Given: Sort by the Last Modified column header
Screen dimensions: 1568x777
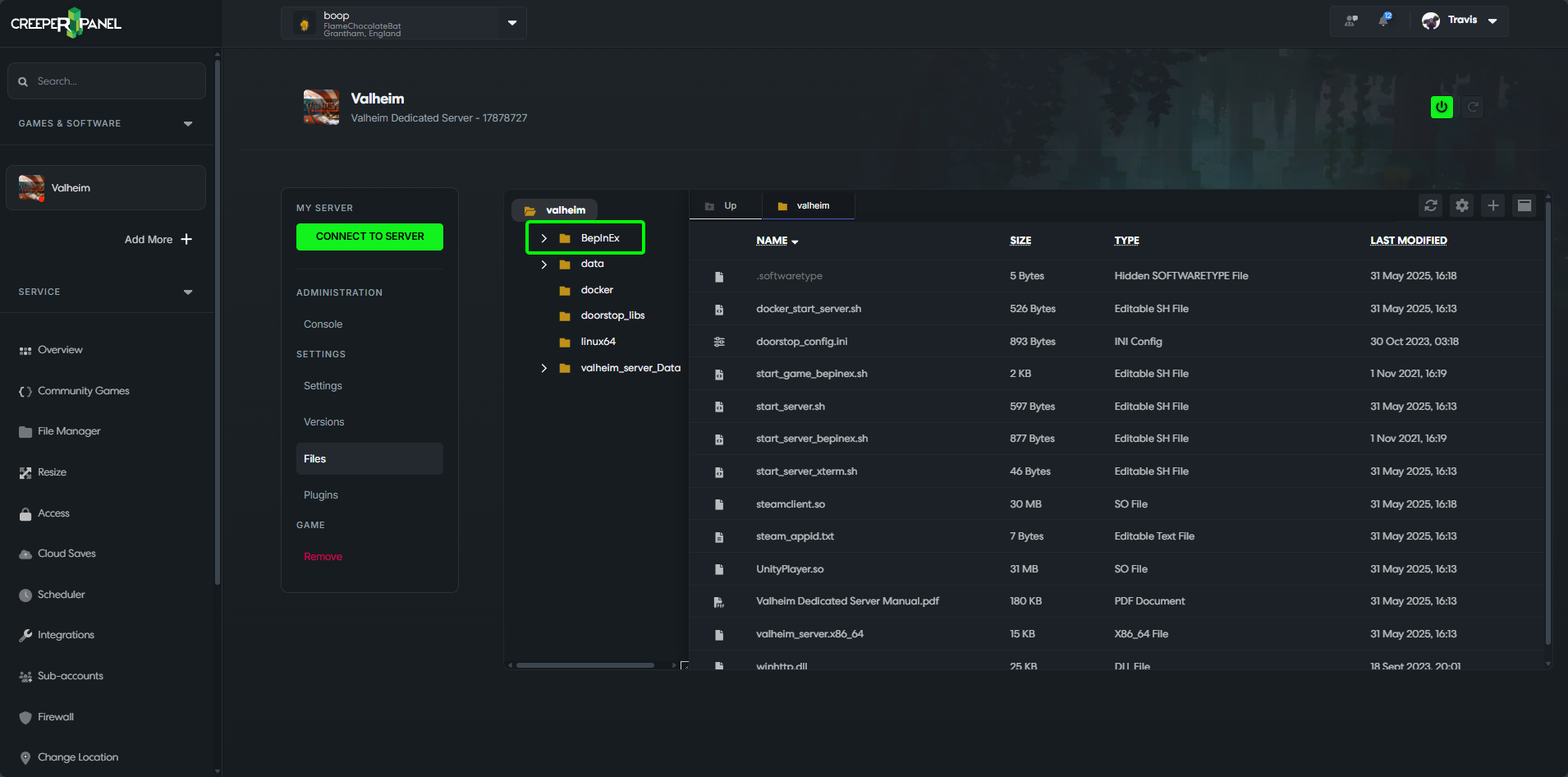Looking at the screenshot, I should point(1408,241).
